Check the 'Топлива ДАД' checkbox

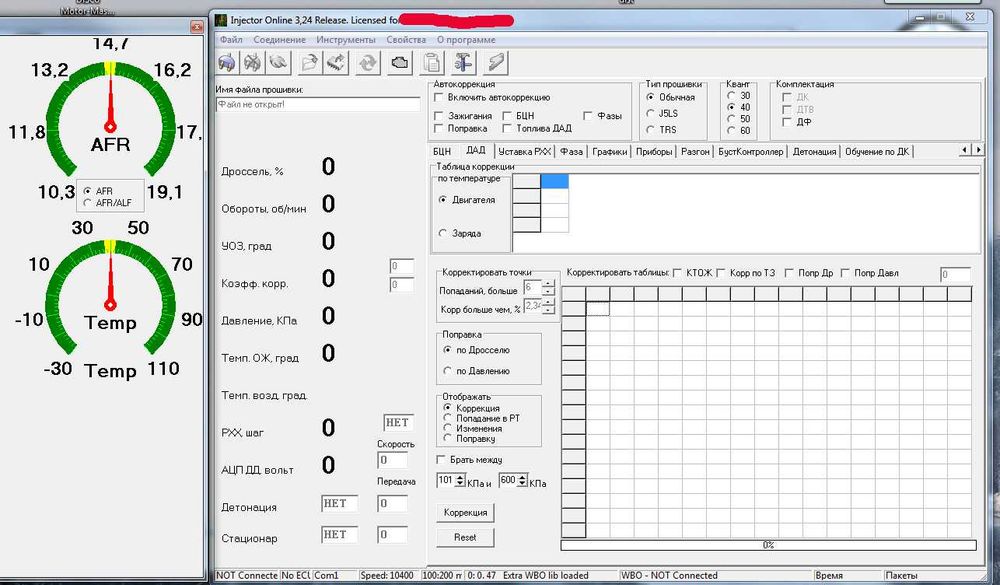[506, 128]
